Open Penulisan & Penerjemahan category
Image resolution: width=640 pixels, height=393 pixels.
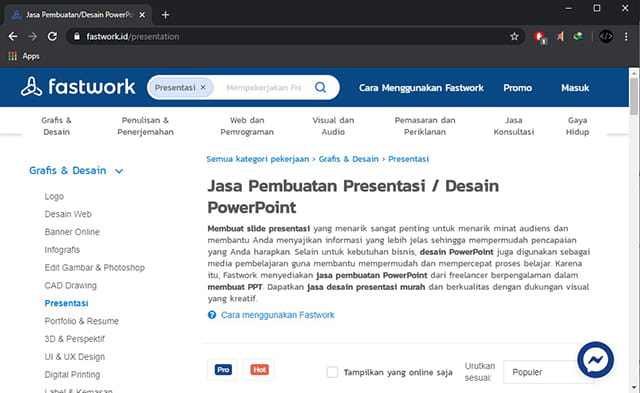(145, 126)
